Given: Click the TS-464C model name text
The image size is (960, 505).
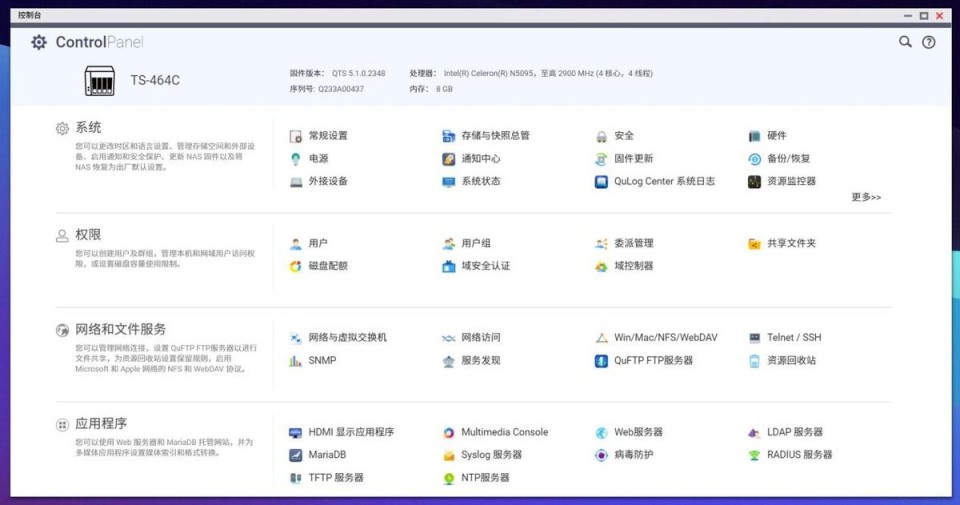Looking at the screenshot, I should (155, 81).
